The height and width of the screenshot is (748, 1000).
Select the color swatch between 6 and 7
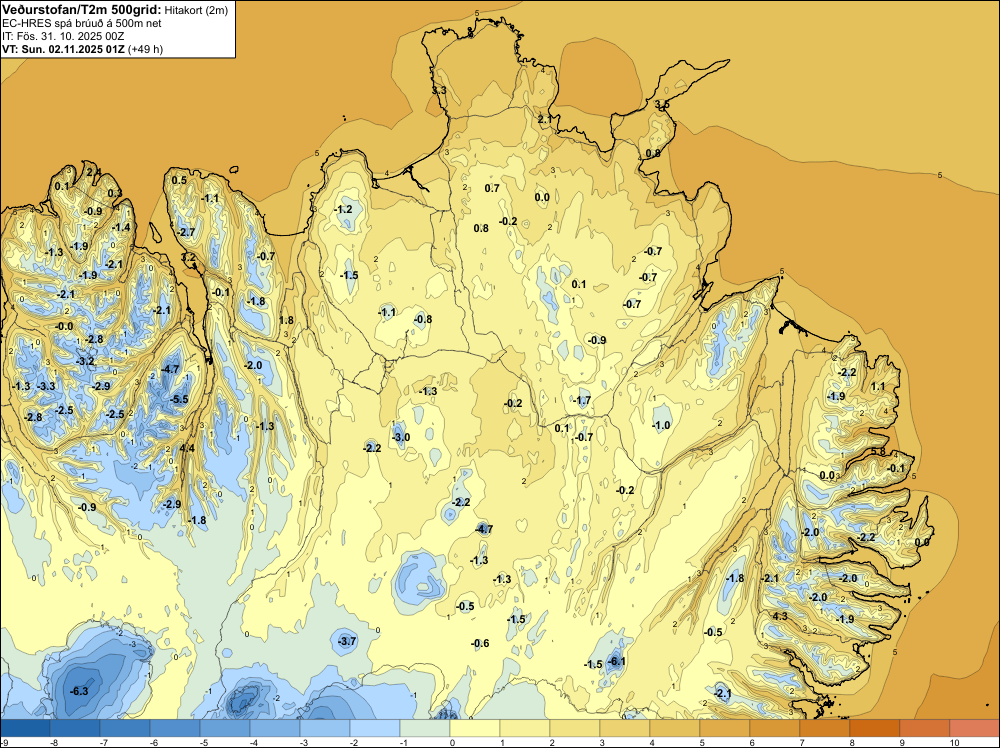point(775,728)
